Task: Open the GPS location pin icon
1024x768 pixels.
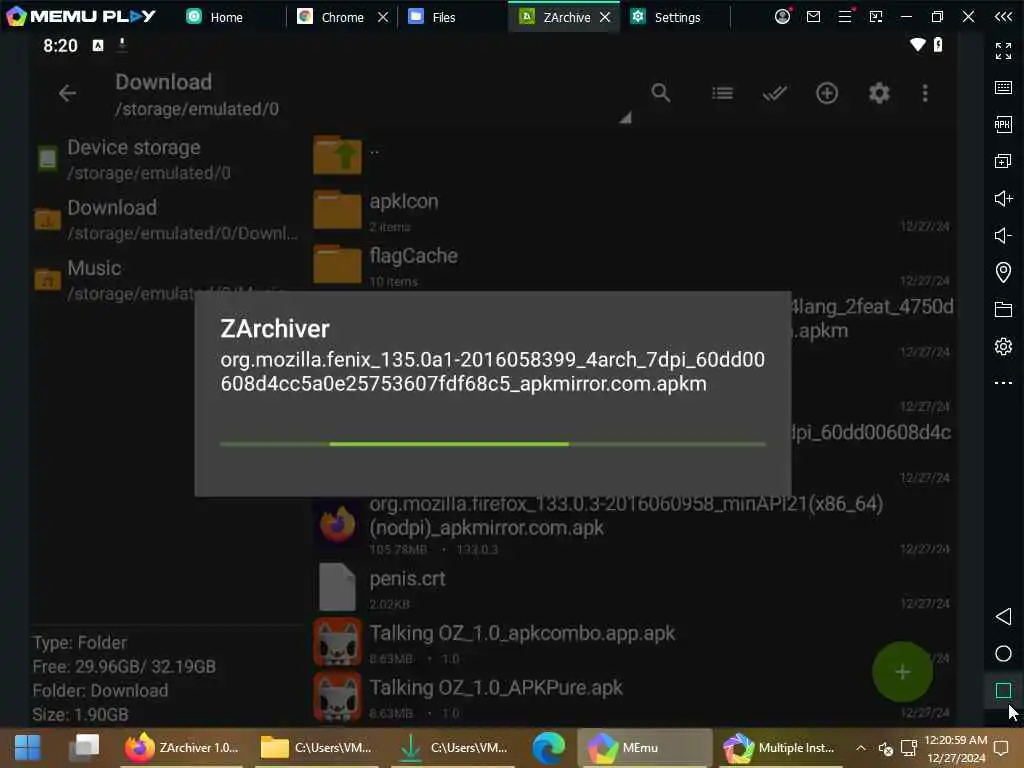Action: click(x=1003, y=272)
